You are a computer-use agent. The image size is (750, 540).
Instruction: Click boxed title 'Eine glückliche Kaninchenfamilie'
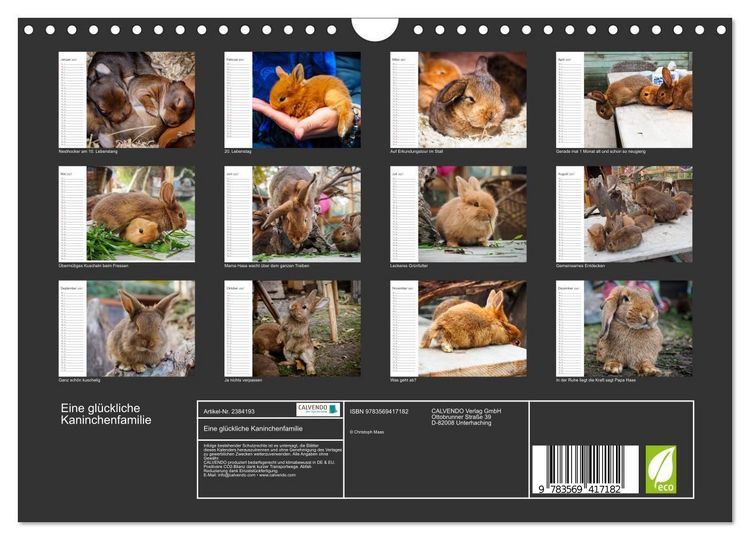click(x=253, y=429)
